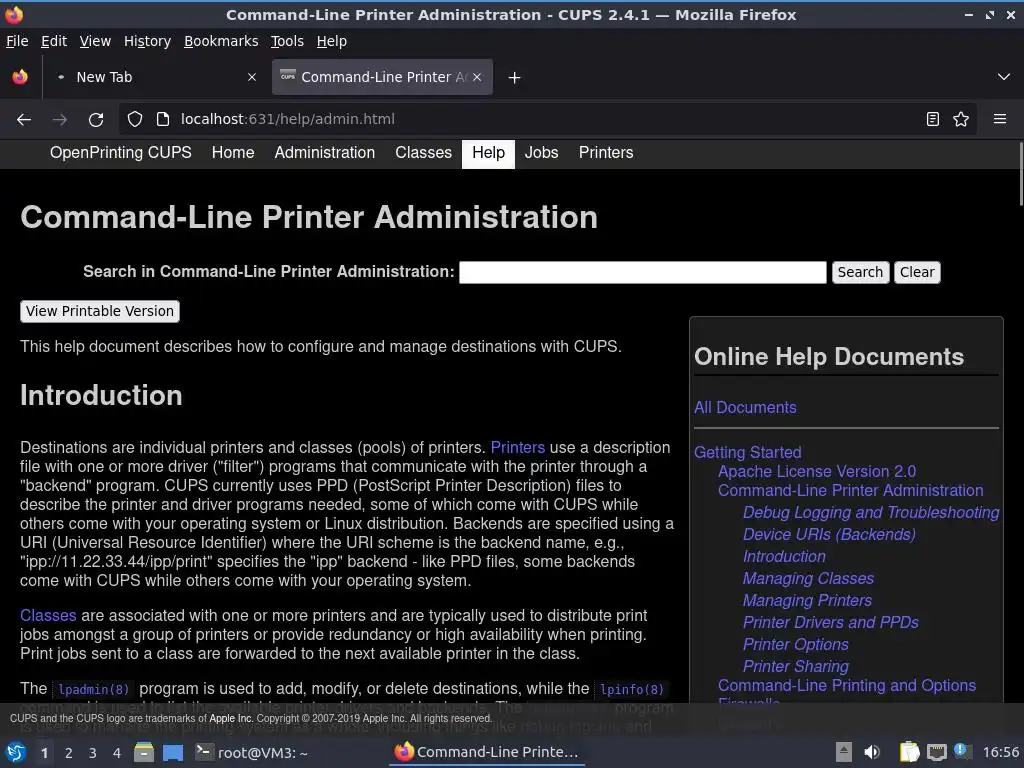
Task: Reload the page with the refresh icon
Action: (x=96, y=120)
